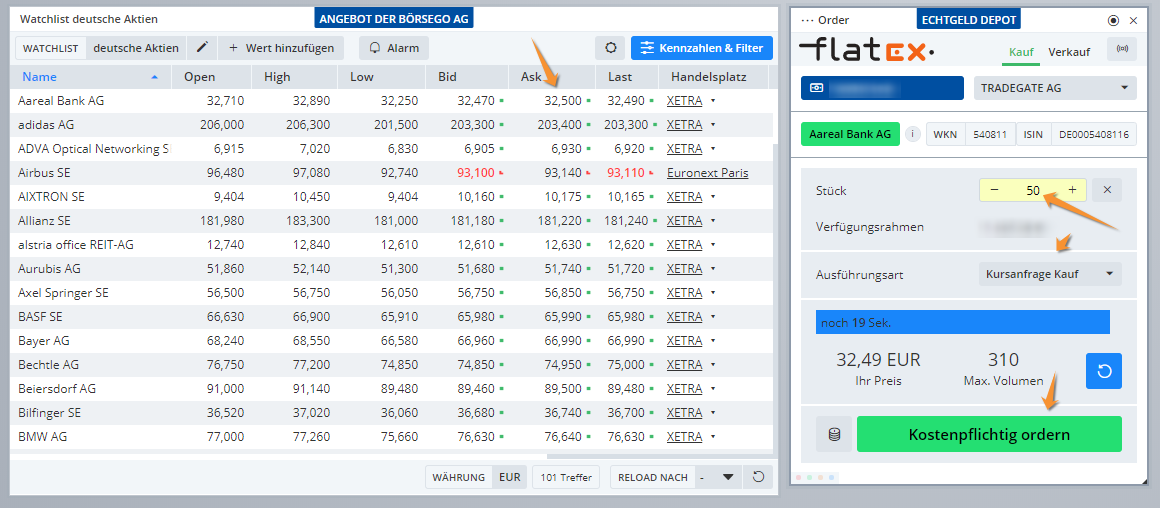Open the three-dots Order menu
Screen dimensions: 1160x508
click(x=807, y=21)
